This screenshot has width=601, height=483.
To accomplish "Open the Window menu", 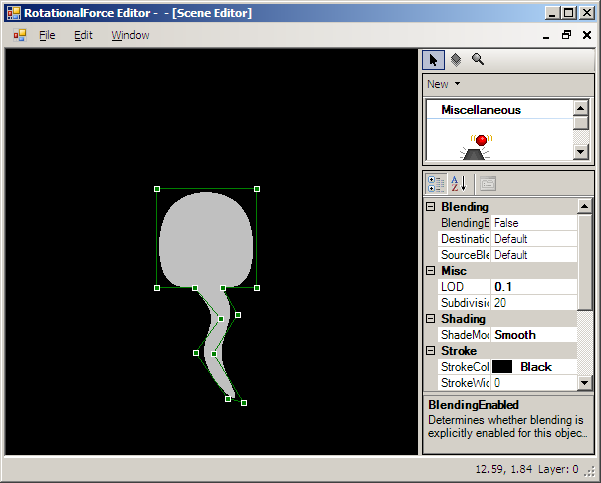I will pos(130,35).
